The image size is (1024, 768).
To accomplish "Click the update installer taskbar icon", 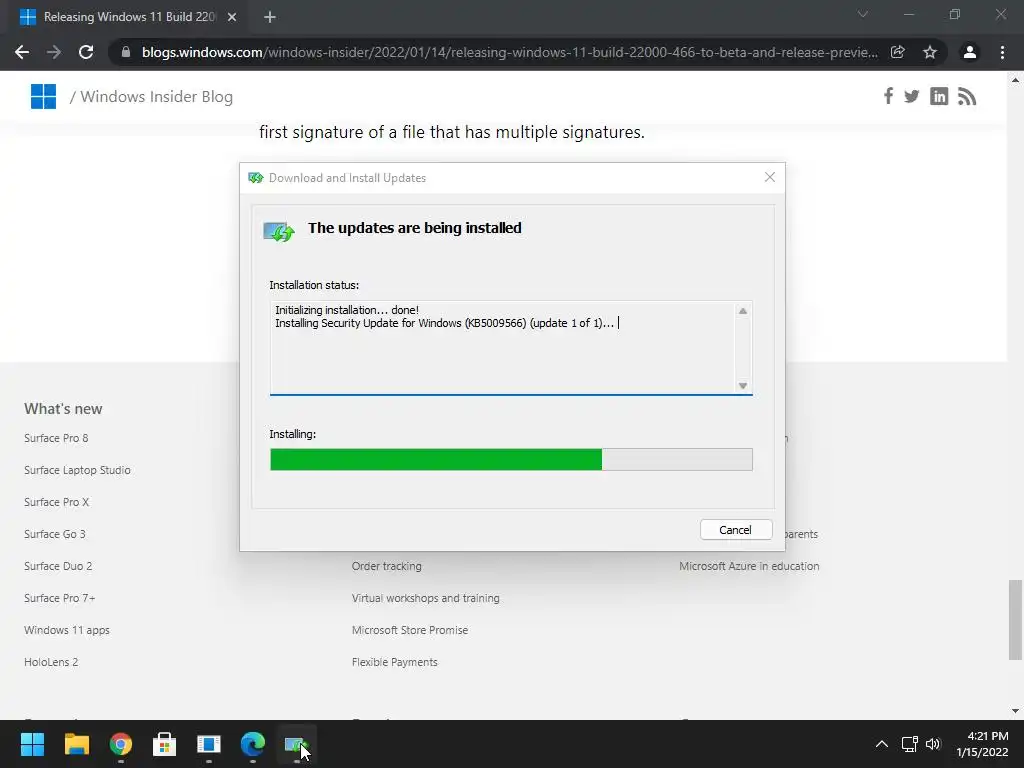I will (x=296, y=744).
